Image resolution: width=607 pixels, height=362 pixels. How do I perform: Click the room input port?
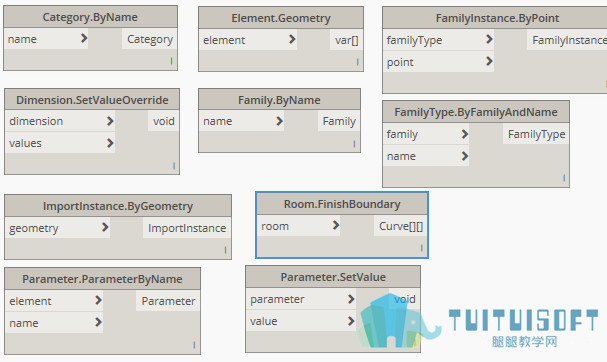click(x=298, y=226)
